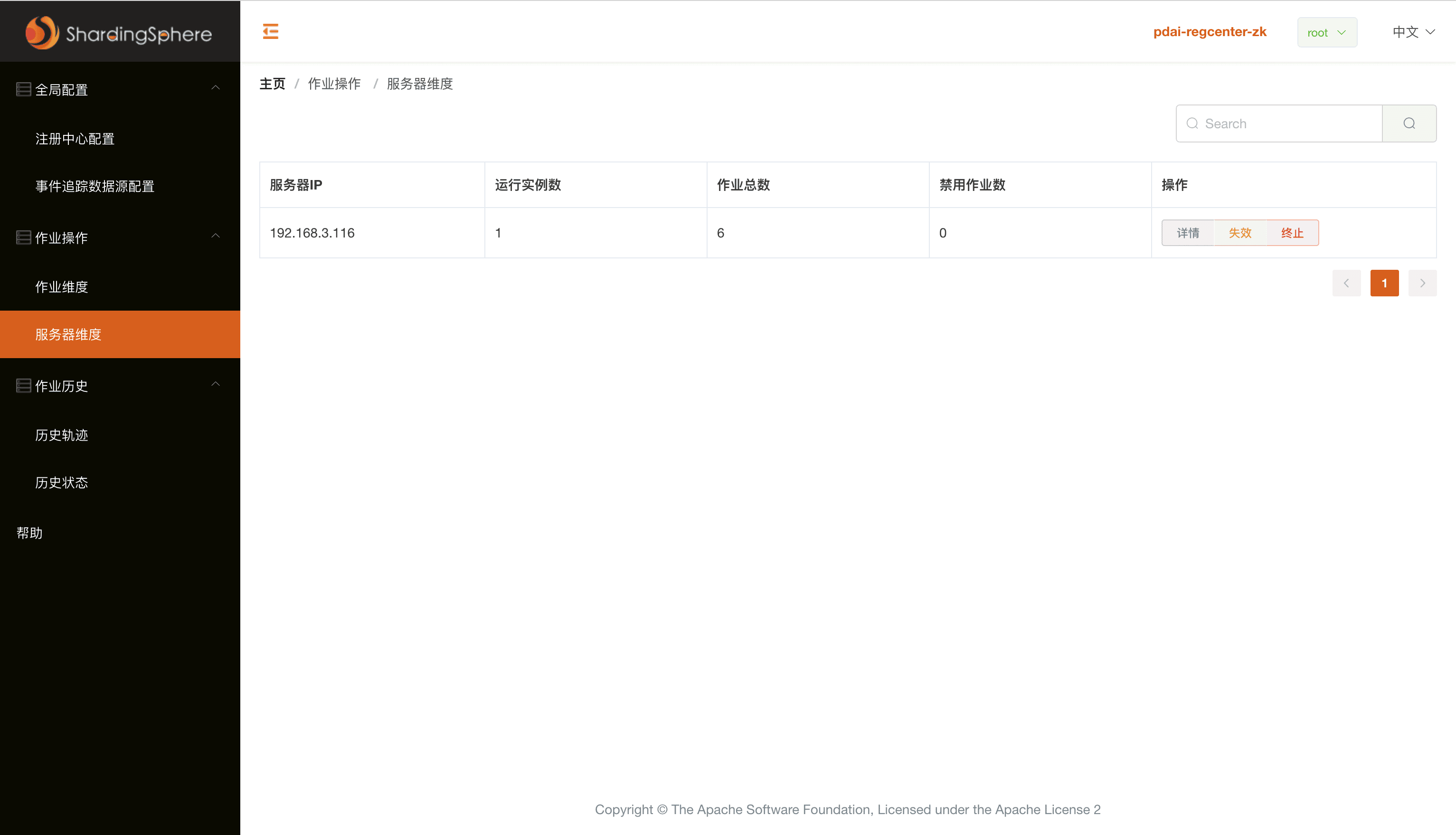Collapse the 作业操作 section chevron
The height and width of the screenshot is (835, 1456).
(216, 236)
